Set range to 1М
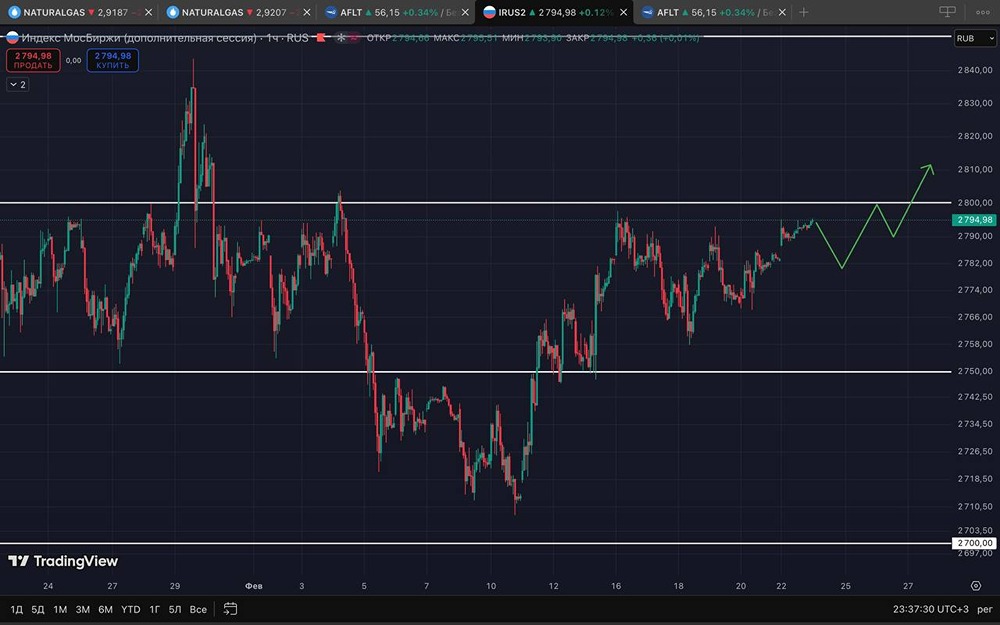Image resolution: width=1000 pixels, height=625 pixels. 60,609
